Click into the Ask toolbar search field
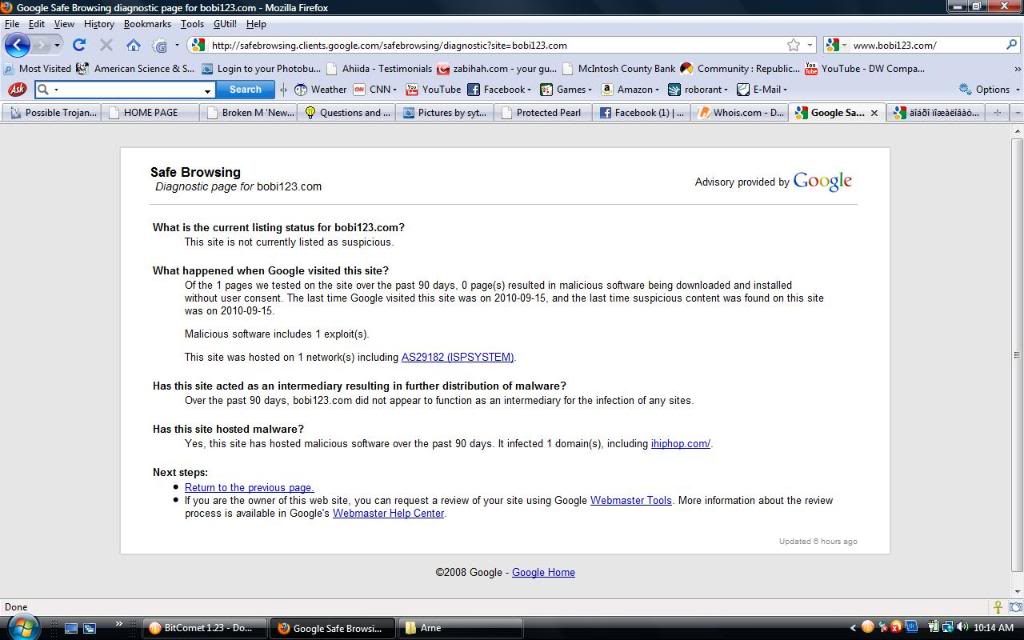 pos(124,89)
